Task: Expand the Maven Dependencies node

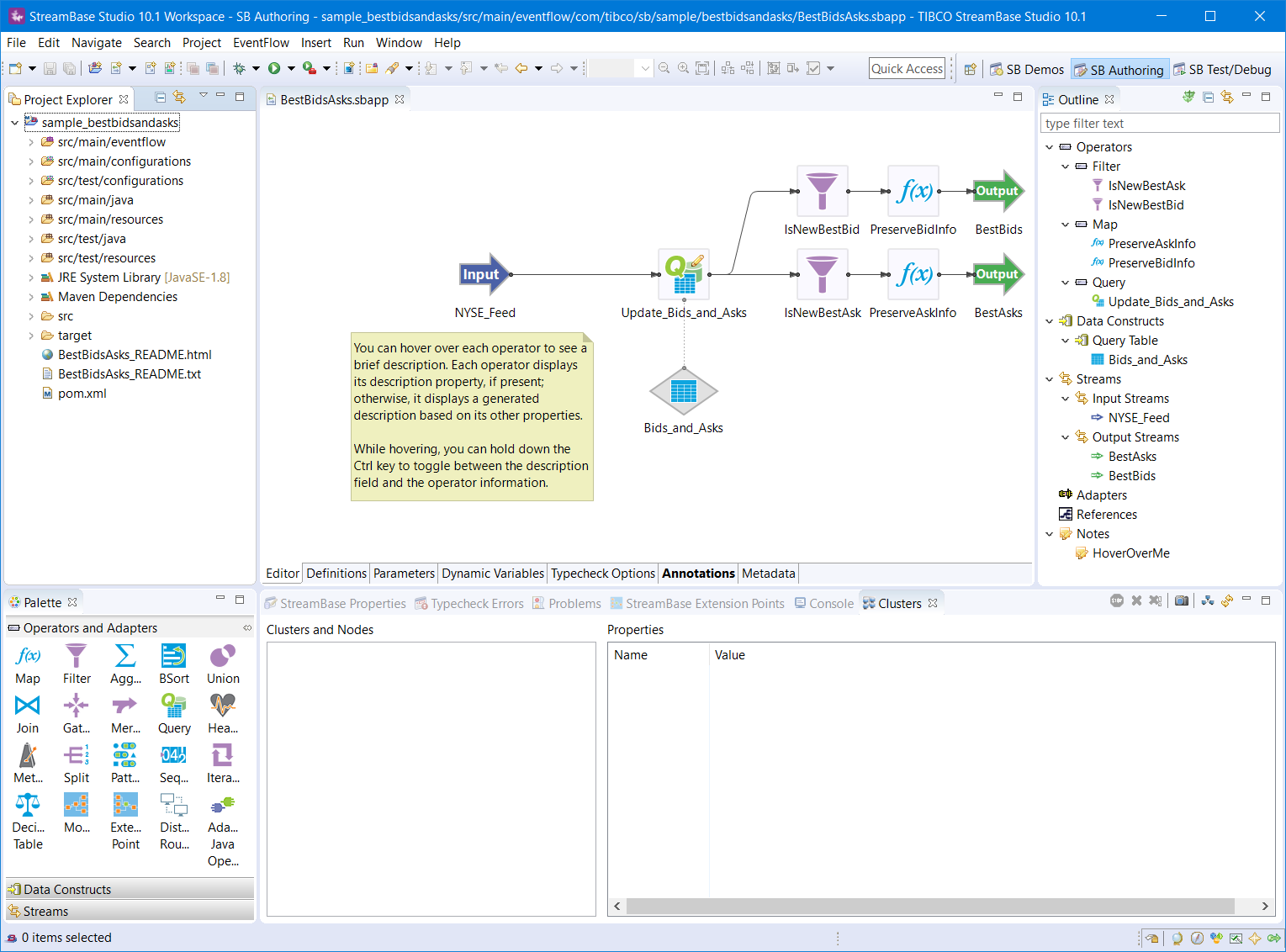Action: pos(31,297)
